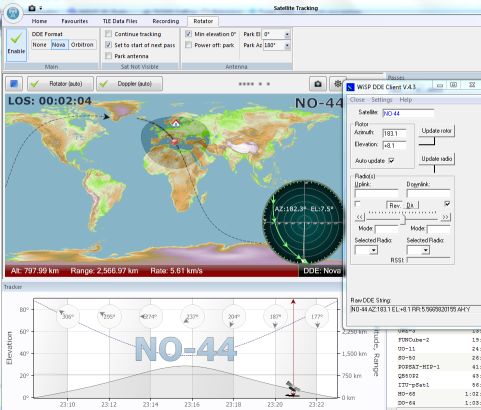
Task: Toggle Min elevation 0° checkbox
Action: 188,34
